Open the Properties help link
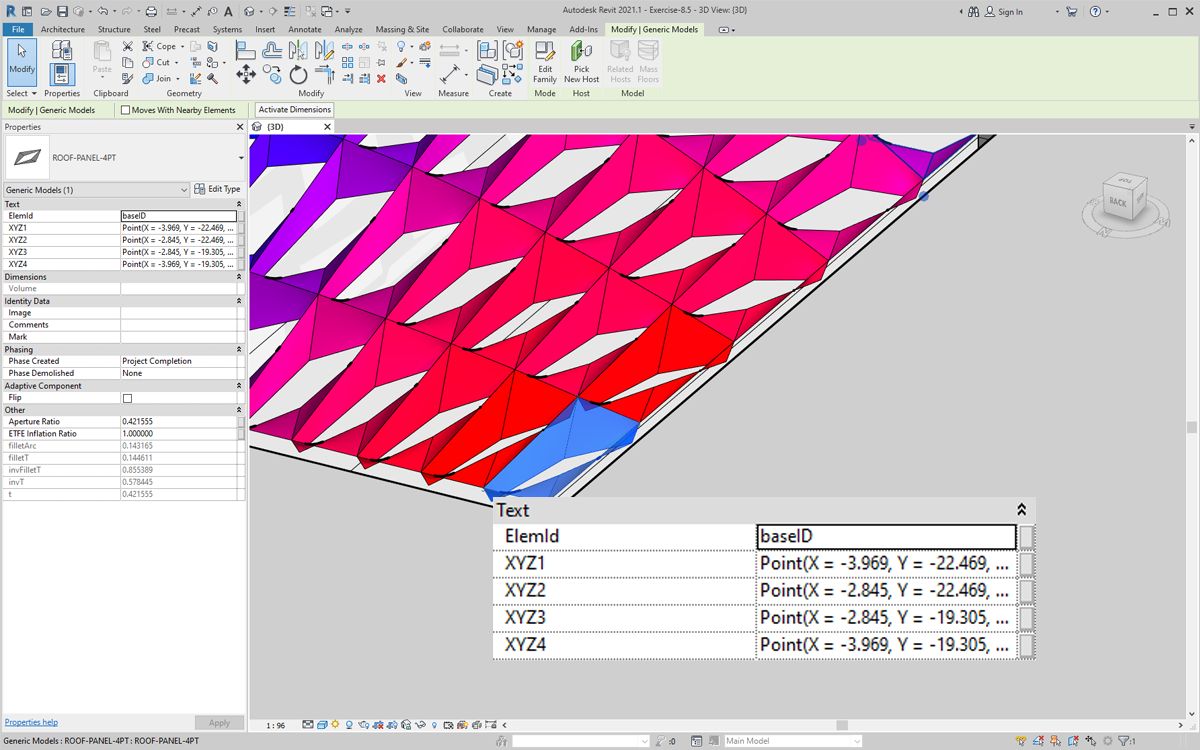This screenshot has height=750, width=1200. [31, 722]
